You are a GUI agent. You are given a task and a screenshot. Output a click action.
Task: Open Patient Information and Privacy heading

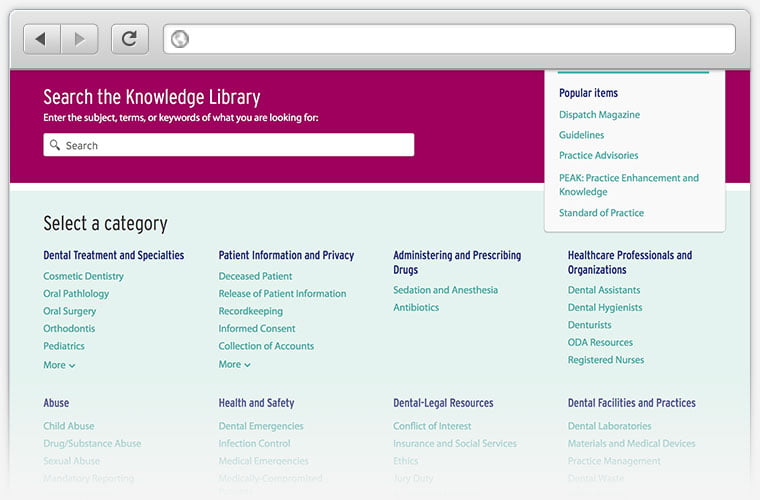[x=286, y=255]
